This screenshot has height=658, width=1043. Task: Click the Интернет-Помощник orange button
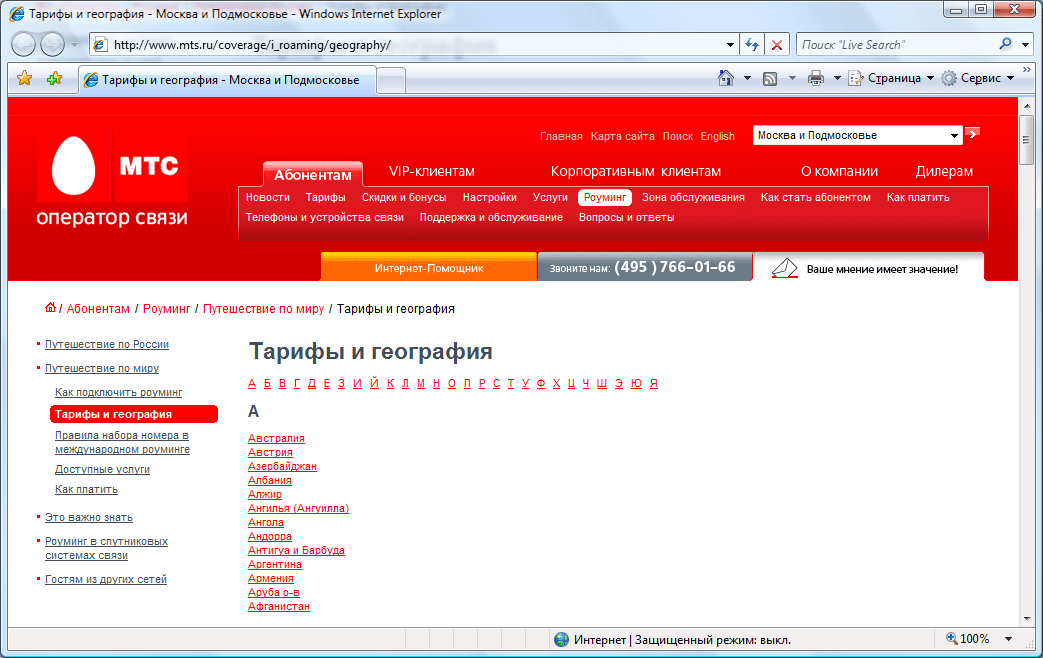429,268
